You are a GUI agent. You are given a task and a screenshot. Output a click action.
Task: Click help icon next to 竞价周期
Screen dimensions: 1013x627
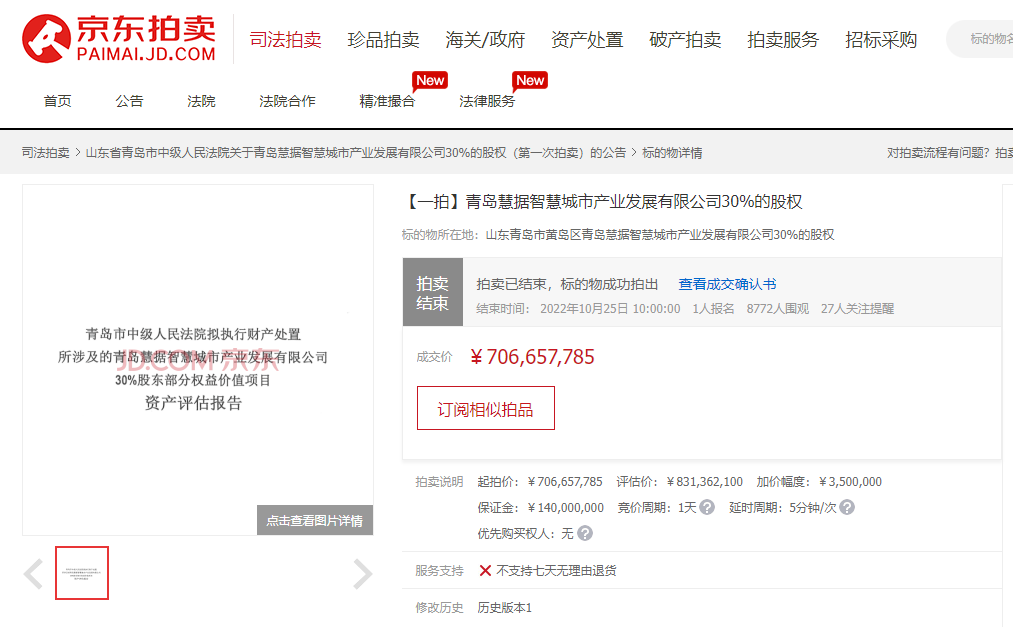707,508
